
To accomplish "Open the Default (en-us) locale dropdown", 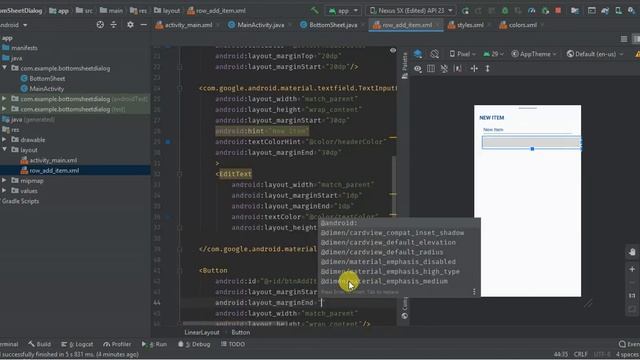I will [595, 54].
